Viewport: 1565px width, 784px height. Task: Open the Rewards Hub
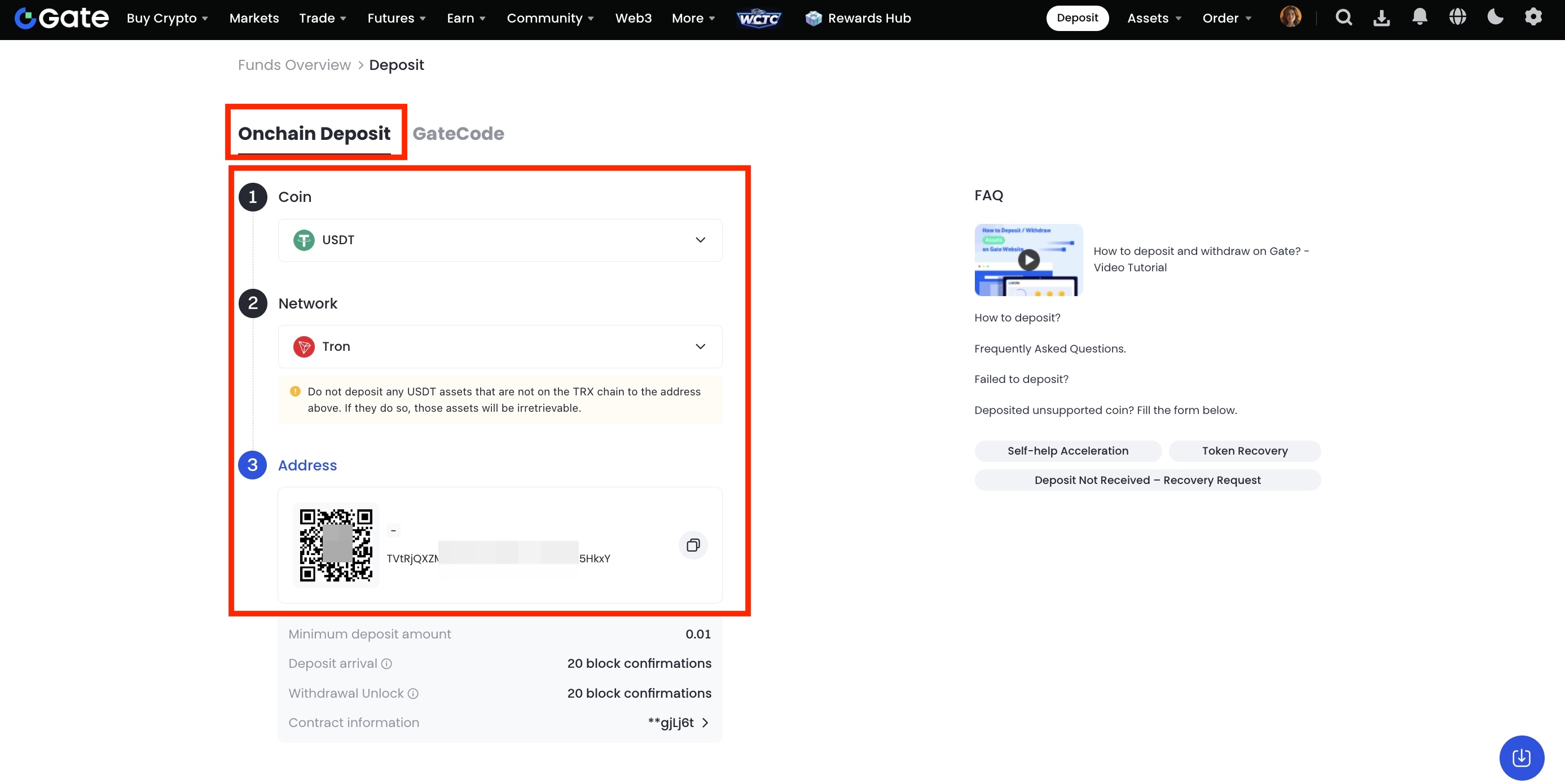pyautogui.click(x=857, y=17)
